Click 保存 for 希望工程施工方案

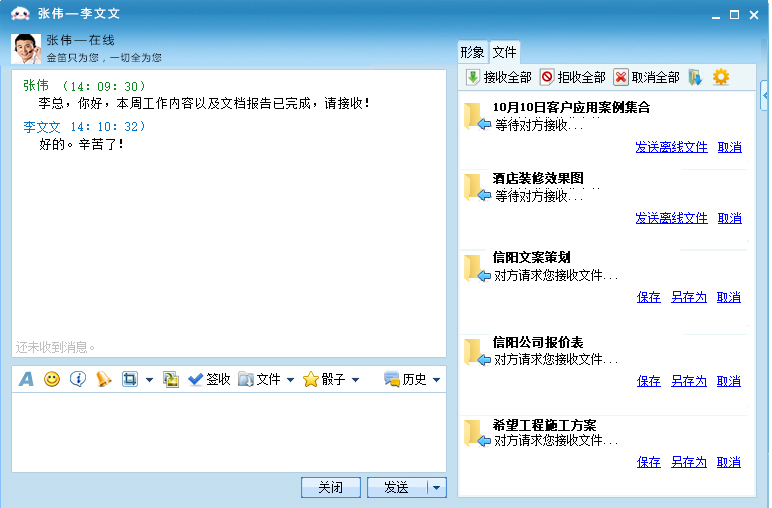[648, 462]
